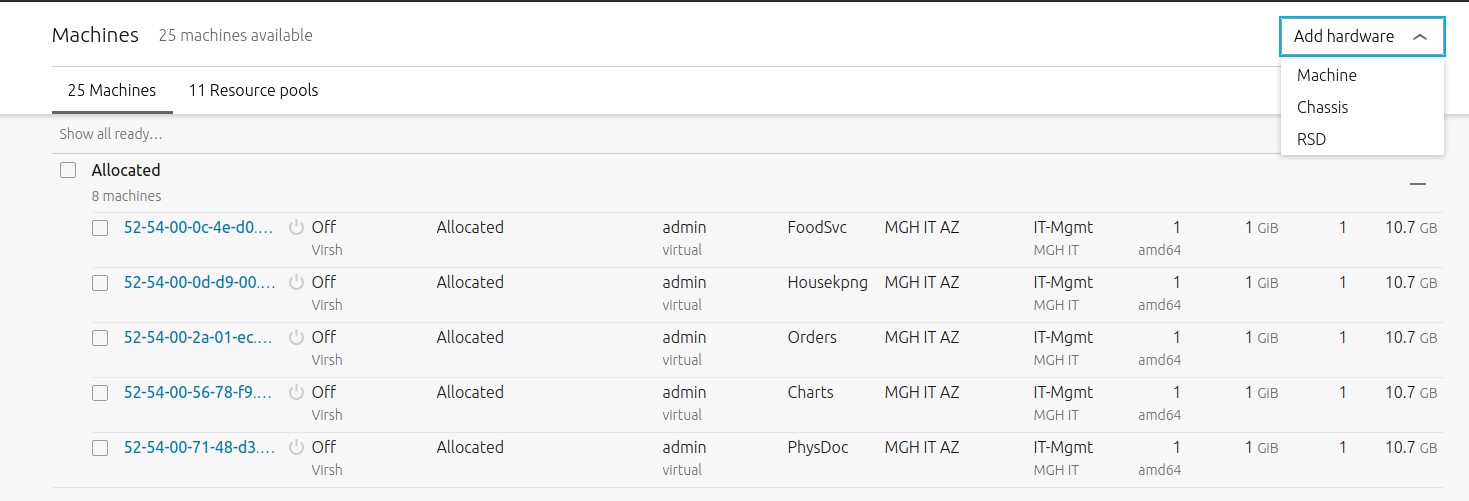This screenshot has width=1469, height=501.
Task: Click power icon for machine 52-54-00-56-78-f9
Action: (x=296, y=393)
